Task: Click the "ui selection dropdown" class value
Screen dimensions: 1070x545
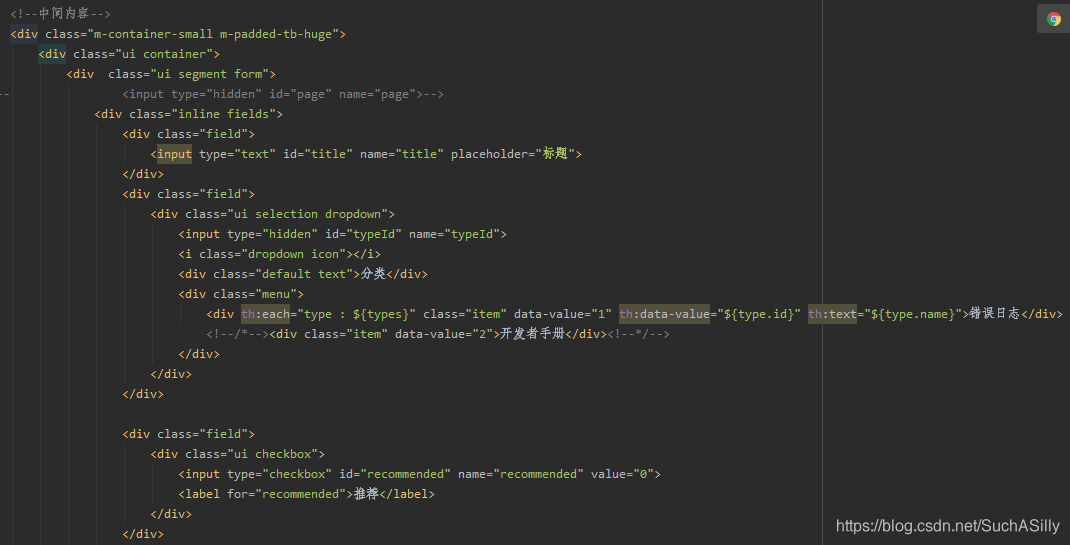Action: pyautogui.click(x=306, y=214)
